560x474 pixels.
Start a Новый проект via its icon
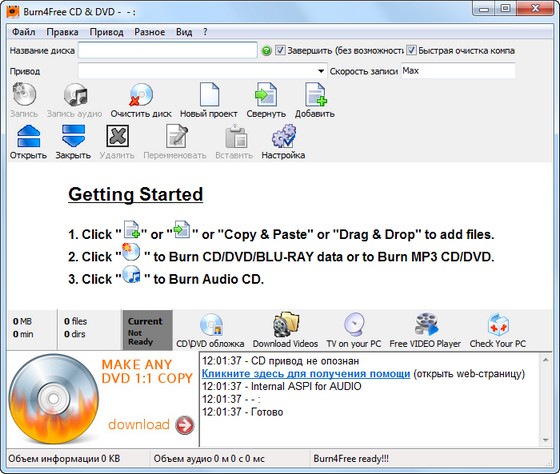[209, 94]
